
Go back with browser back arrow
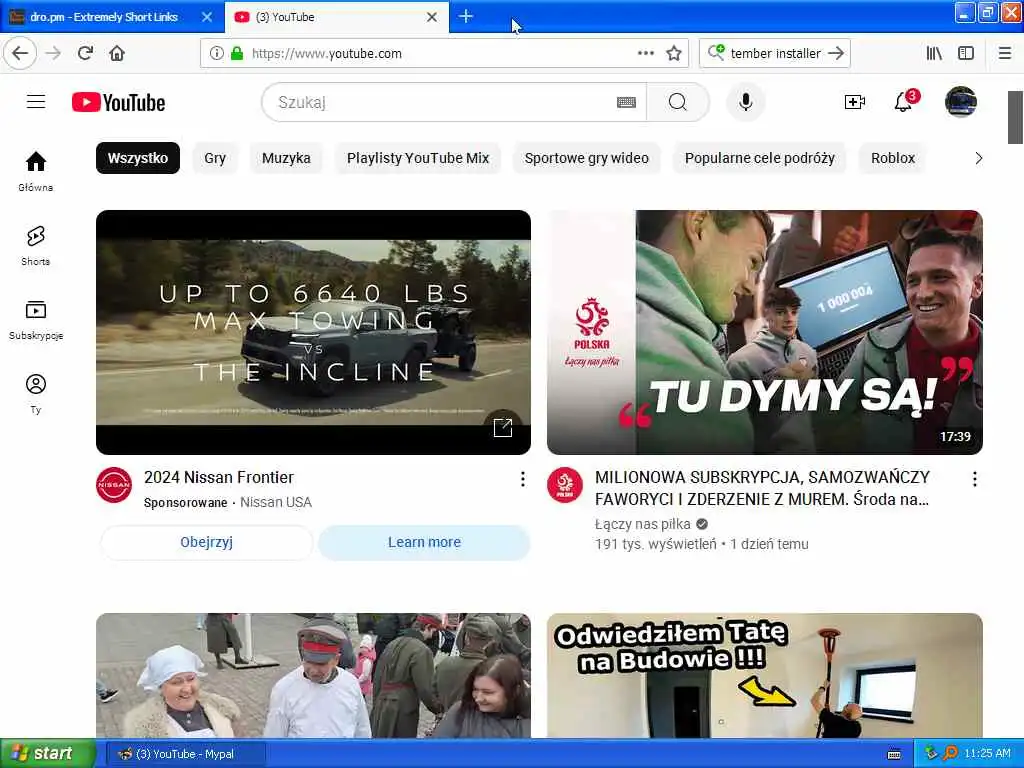(x=20, y=53)
